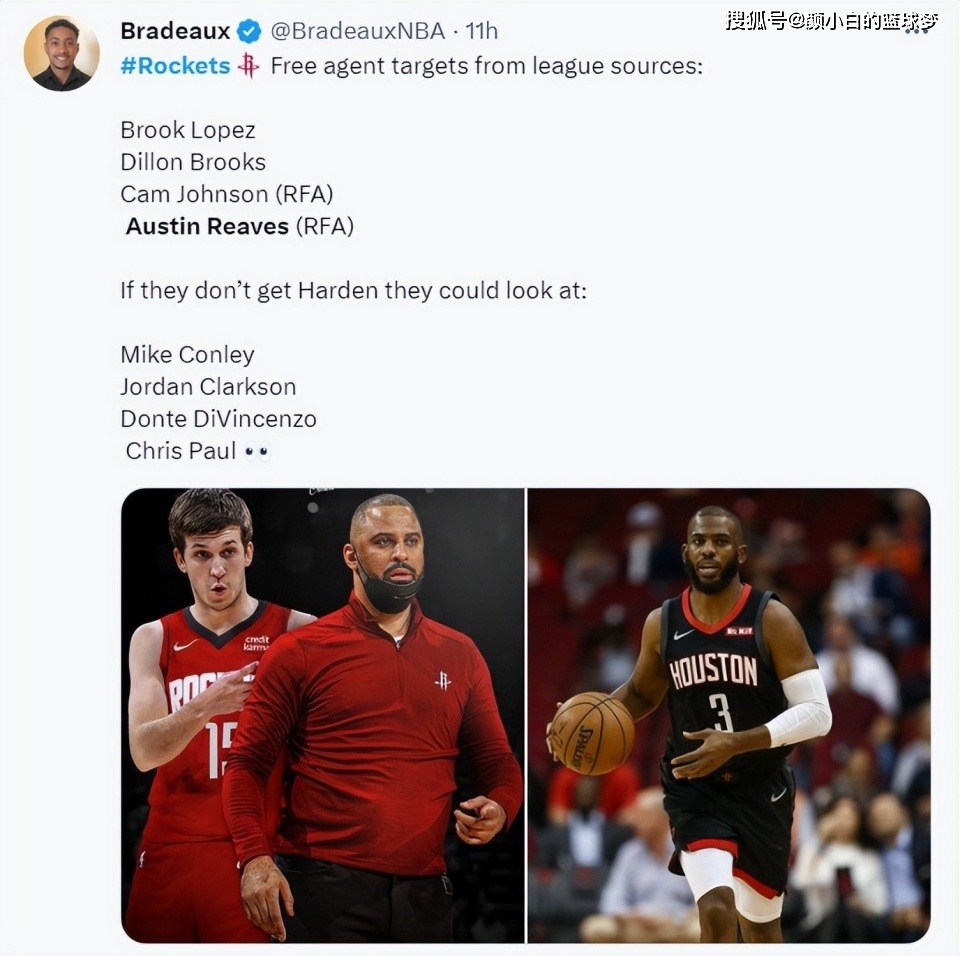Click the Austin Reaves bold text

207,226
